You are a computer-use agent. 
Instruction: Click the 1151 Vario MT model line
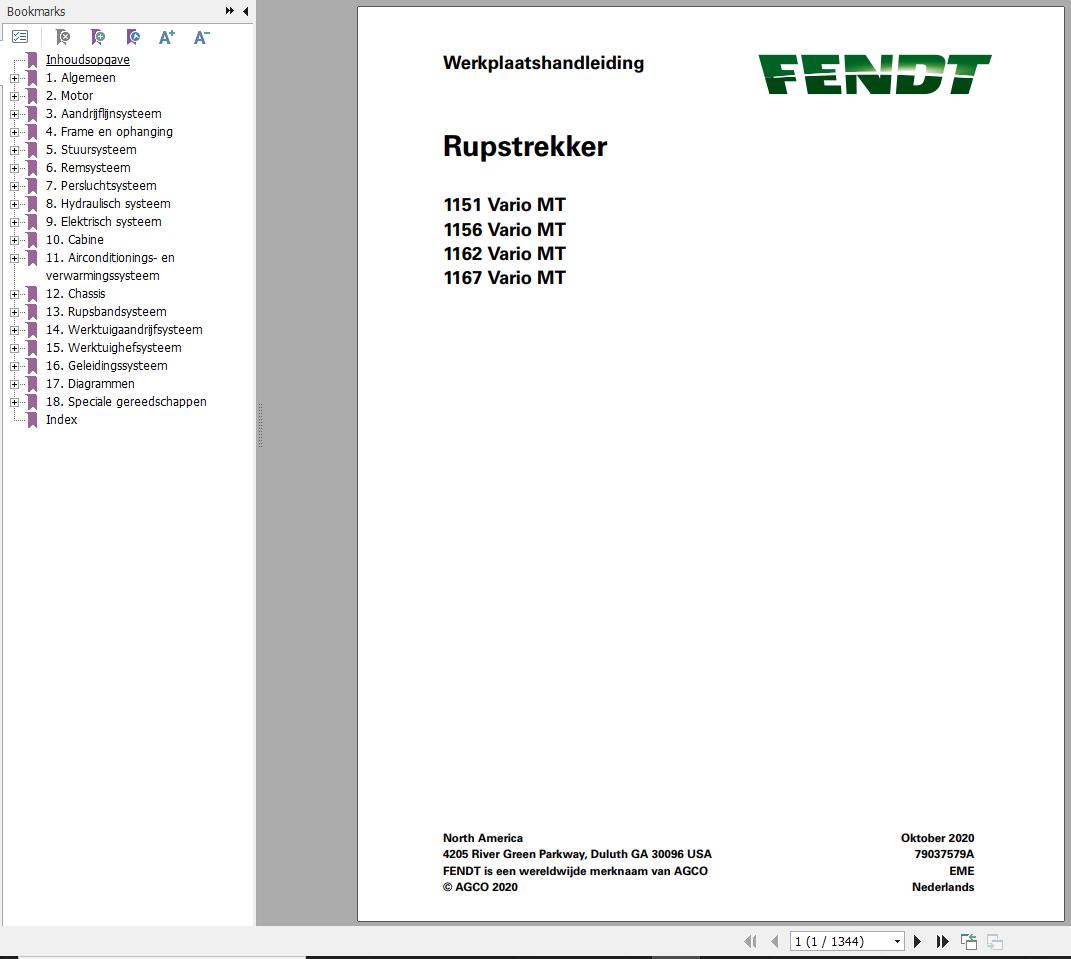click(504, 205)
